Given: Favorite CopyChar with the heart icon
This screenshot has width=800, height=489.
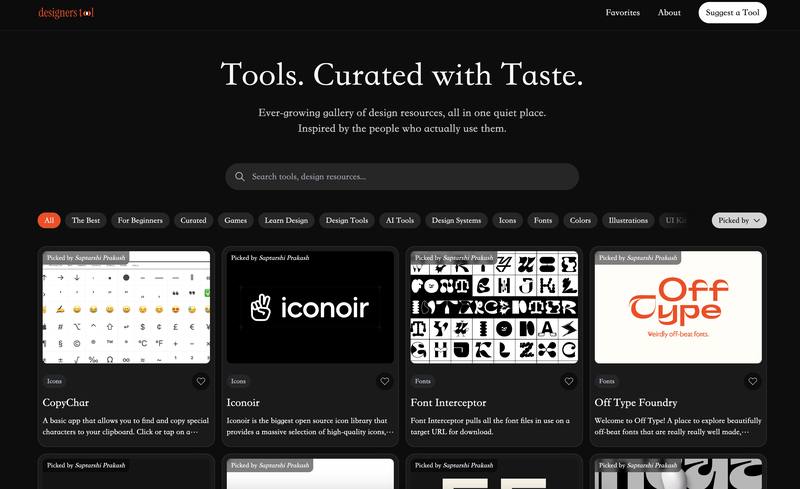Looking at the screenshot, I should [x=201, y=381].
